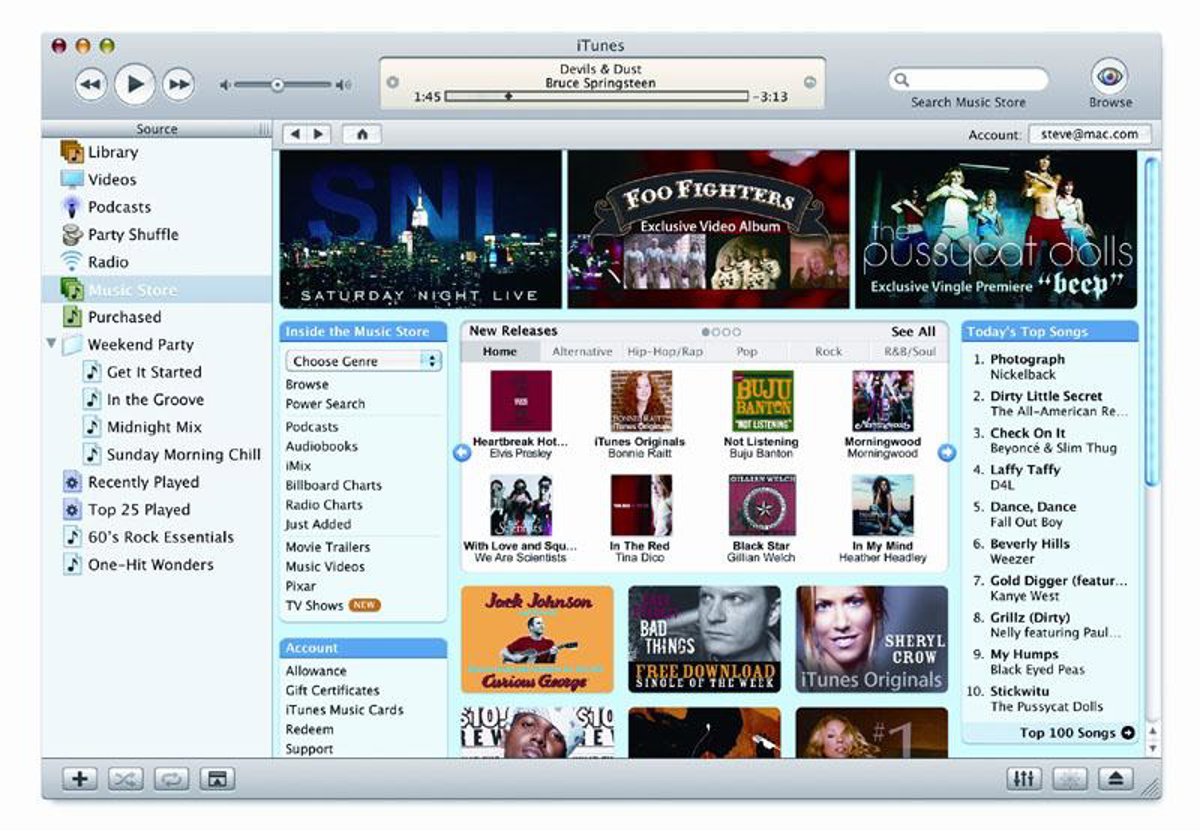Click the Browse eye icon

[x=1110, y=77]
